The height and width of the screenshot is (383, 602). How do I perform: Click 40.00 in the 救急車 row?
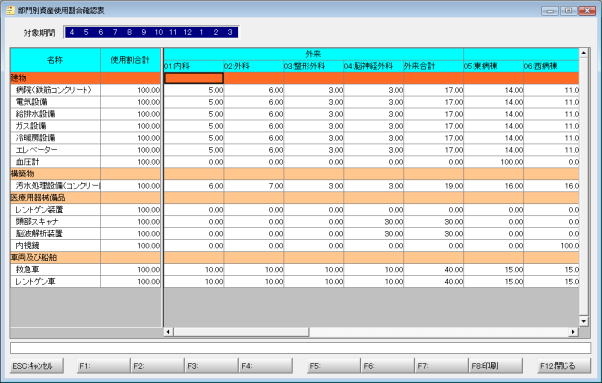pyautogui.click(x=433, y=269)
